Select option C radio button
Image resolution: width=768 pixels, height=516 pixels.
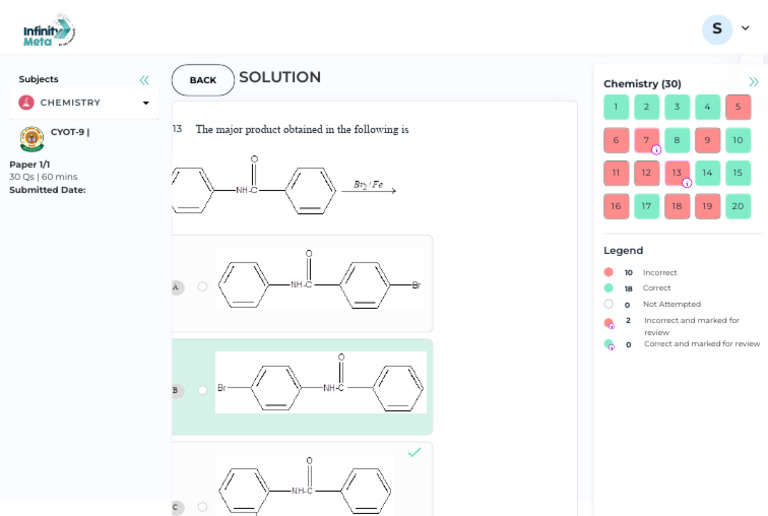click(202, 507)
